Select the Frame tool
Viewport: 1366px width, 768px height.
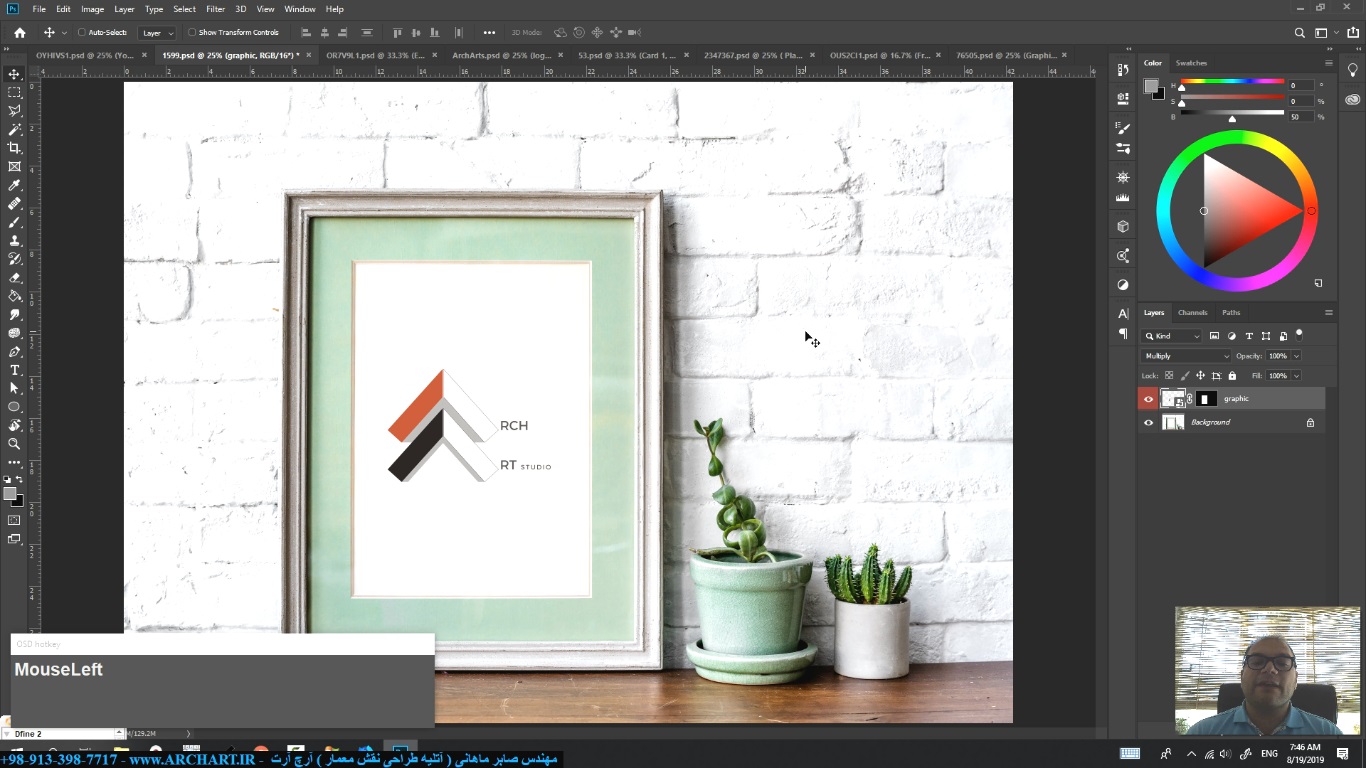[x=14, y=166]
